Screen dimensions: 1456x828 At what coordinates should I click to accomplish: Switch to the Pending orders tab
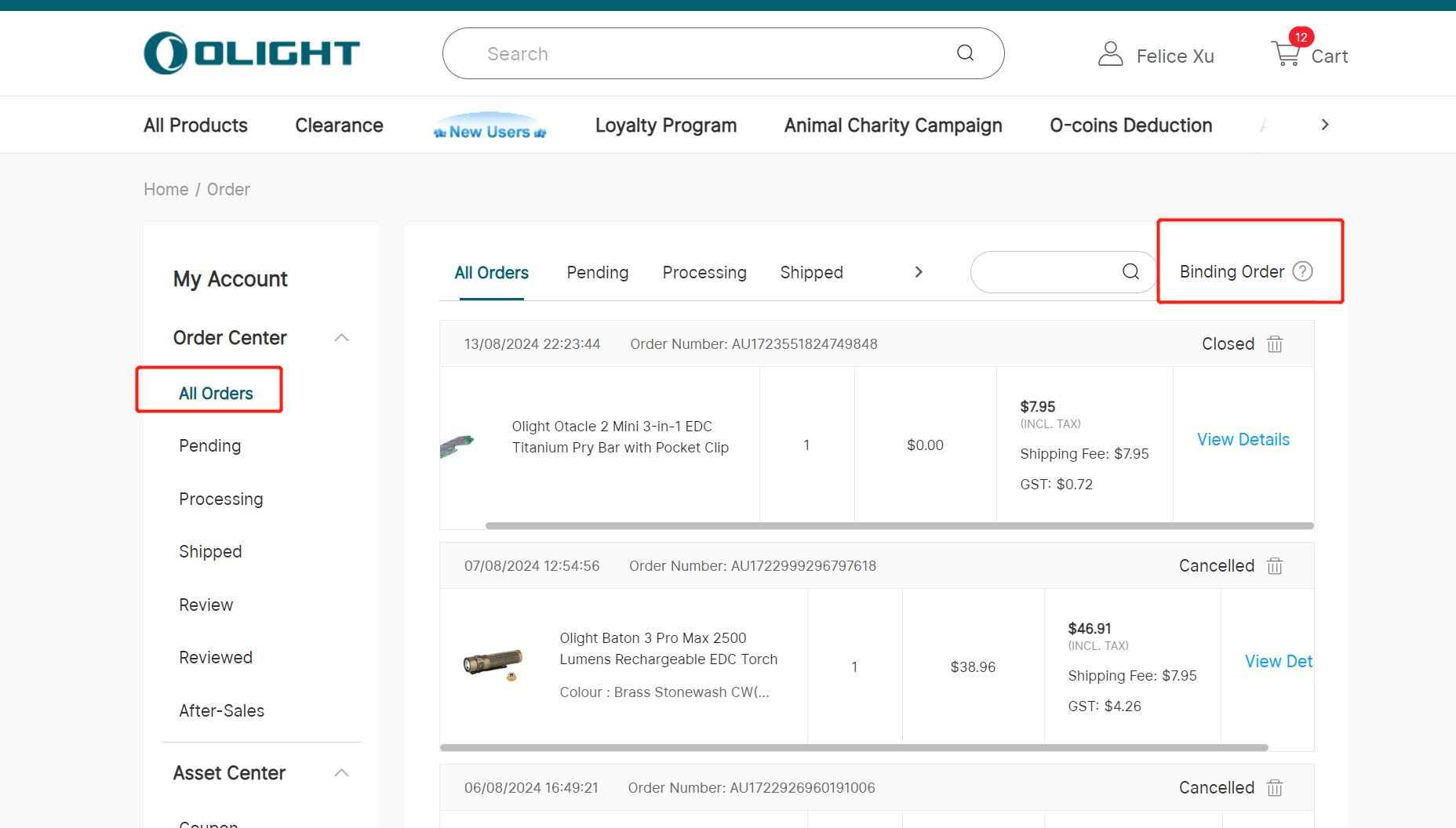pyautogui.click(x=597, y=272)
